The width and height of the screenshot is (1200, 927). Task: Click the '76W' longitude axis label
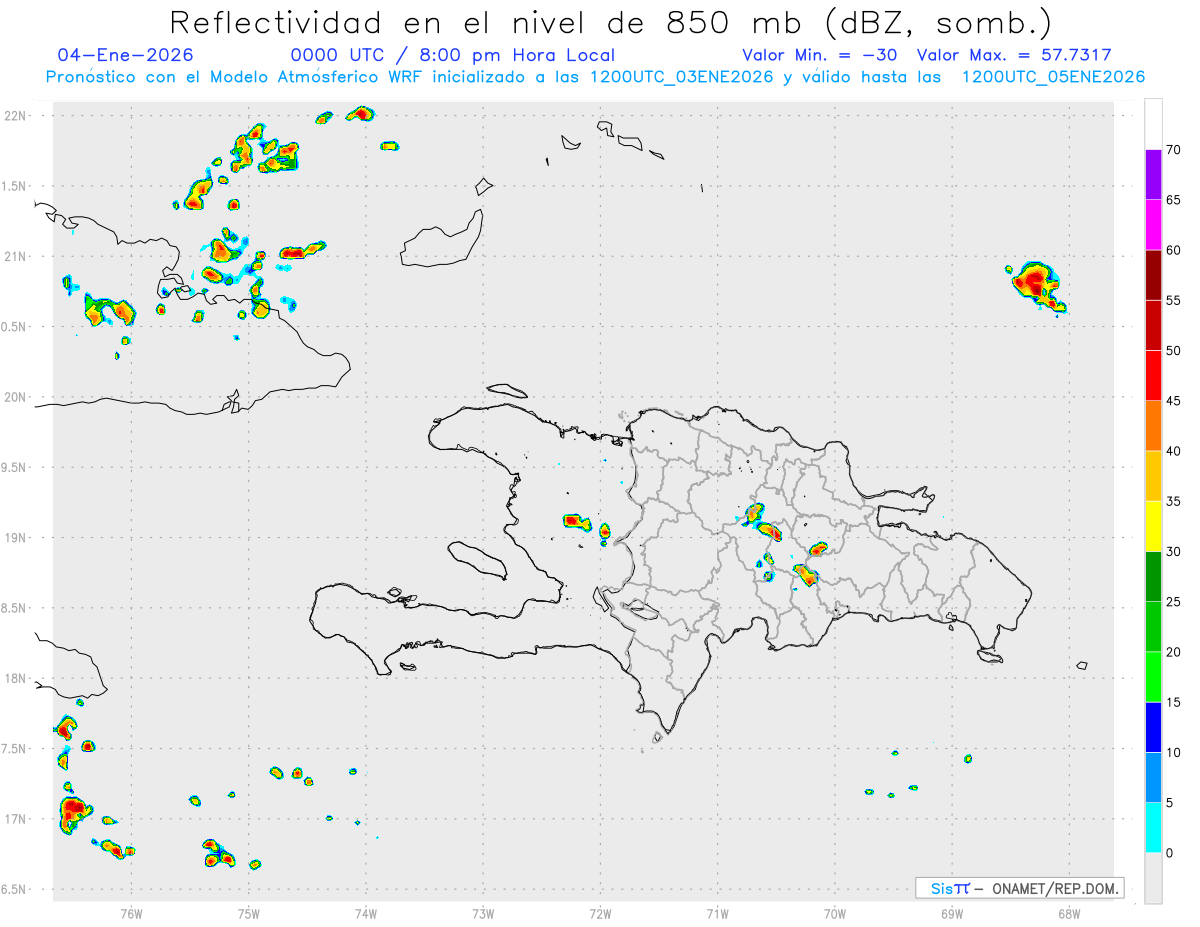[131, 915]
